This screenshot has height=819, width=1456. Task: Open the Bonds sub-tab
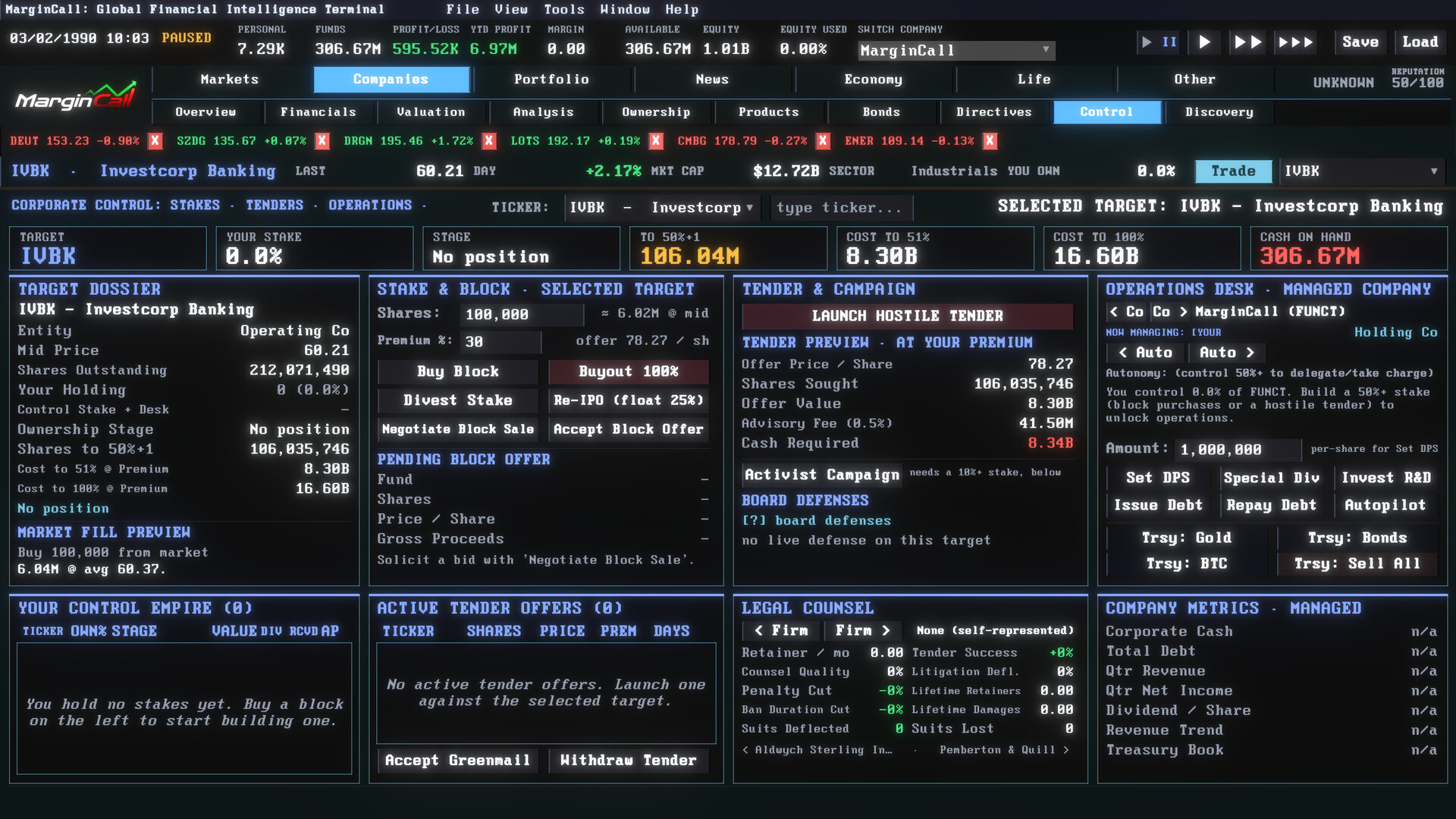point(881,112)
